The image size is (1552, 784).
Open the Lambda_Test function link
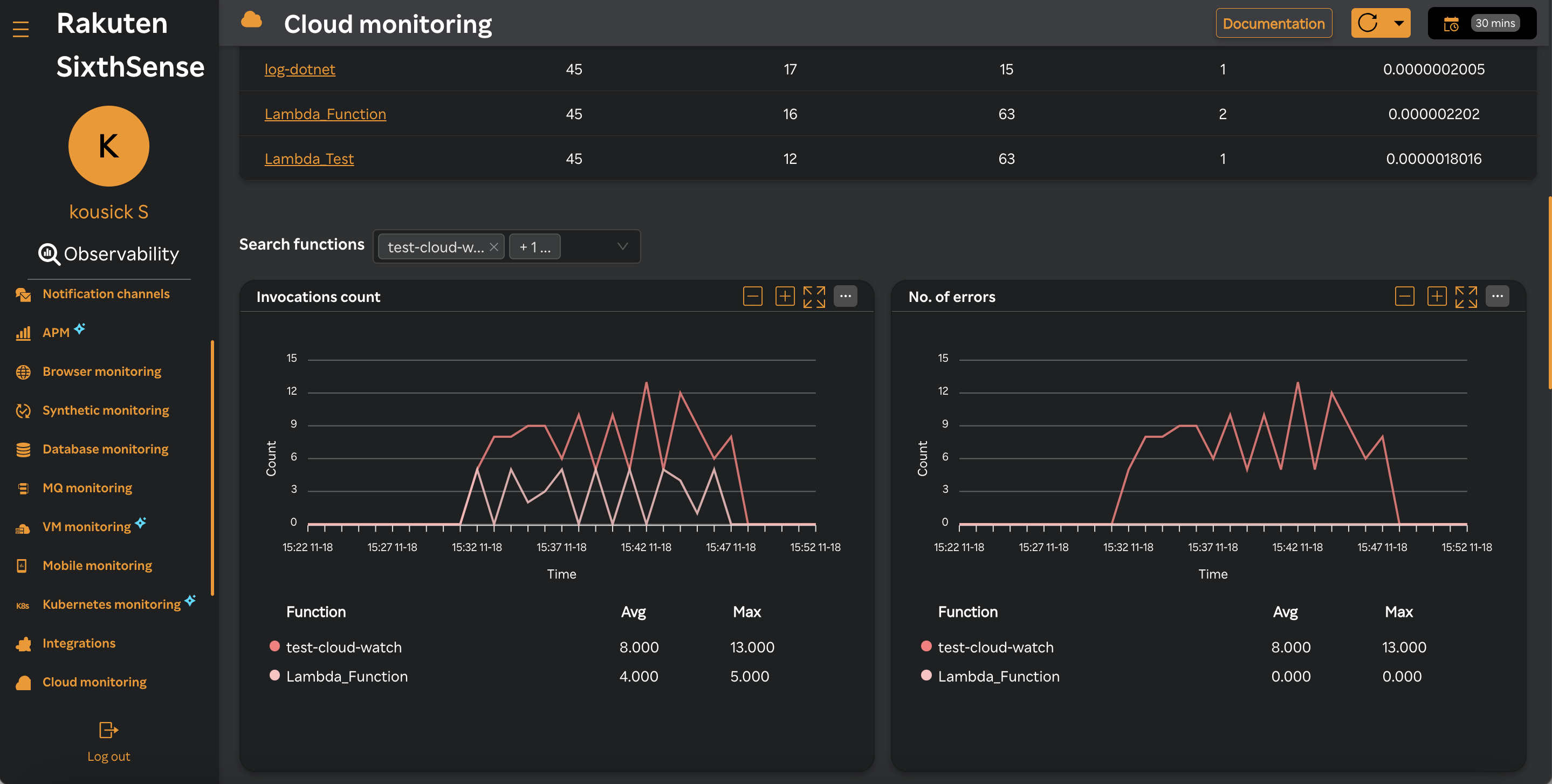[309, 159]
